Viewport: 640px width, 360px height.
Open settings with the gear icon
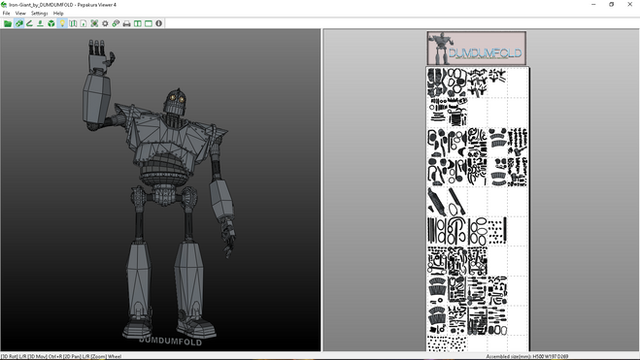coord(105,24)
